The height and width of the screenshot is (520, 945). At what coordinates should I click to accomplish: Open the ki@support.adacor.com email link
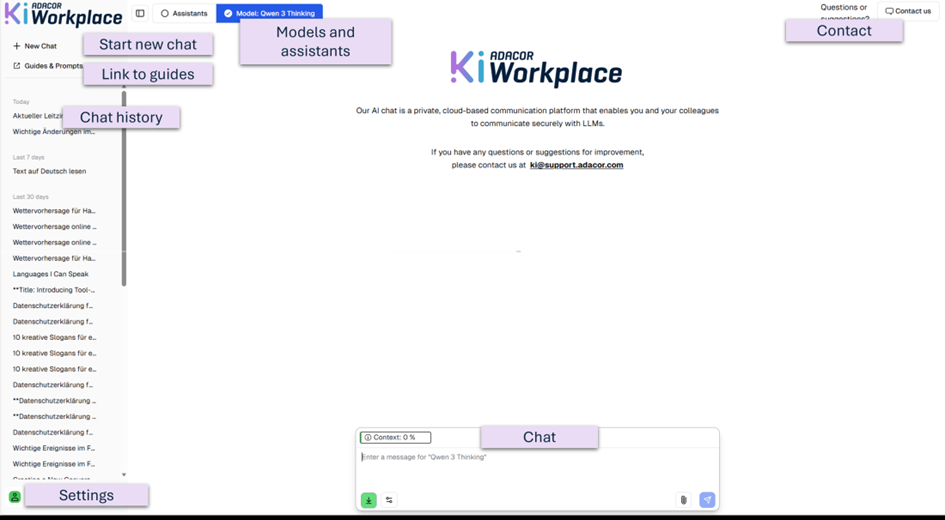click(x=577, y=165)
